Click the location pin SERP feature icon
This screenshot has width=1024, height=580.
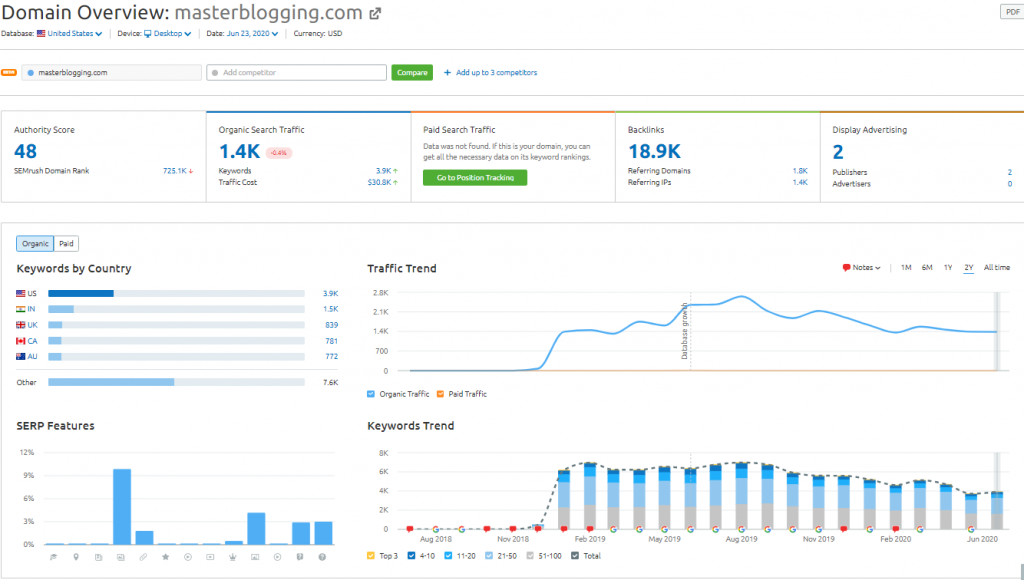point(76,556)
